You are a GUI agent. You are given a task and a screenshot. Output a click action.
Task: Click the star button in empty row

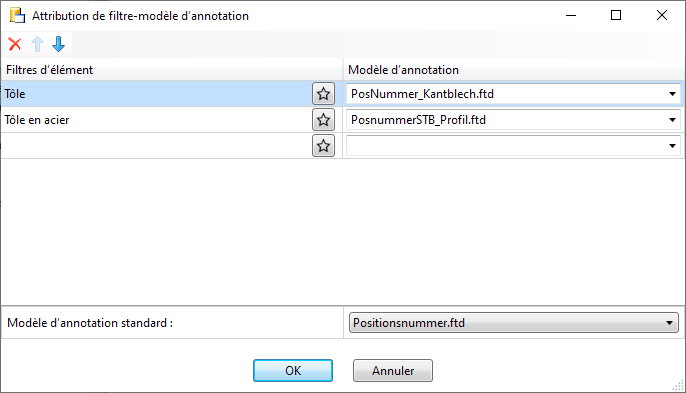pos(323,146)
